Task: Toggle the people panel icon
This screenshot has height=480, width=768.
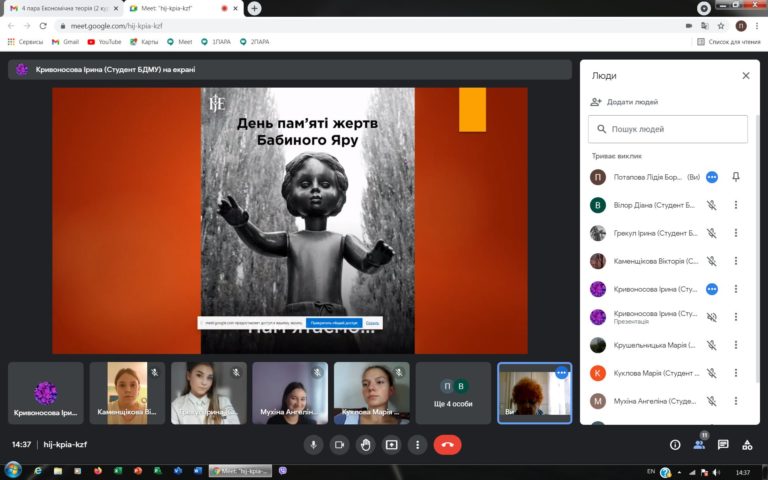Action: point(699,445)
